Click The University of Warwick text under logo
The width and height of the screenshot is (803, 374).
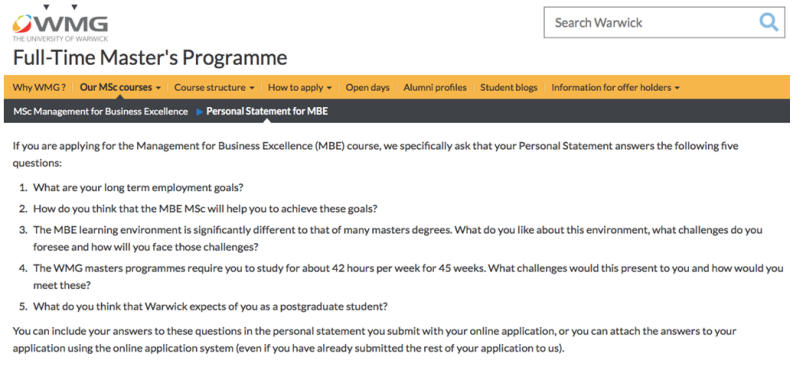coord(60,39)
